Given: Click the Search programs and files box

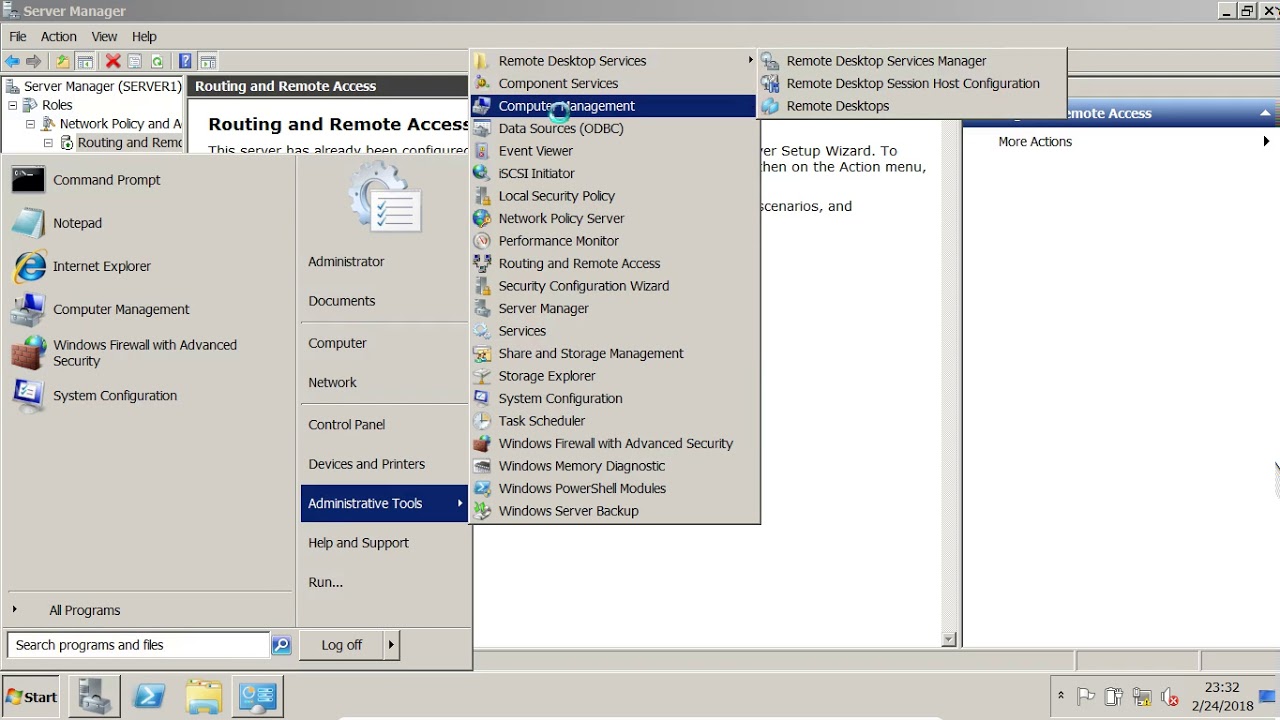Looking at the screenshot, I should tap(138, 645).
